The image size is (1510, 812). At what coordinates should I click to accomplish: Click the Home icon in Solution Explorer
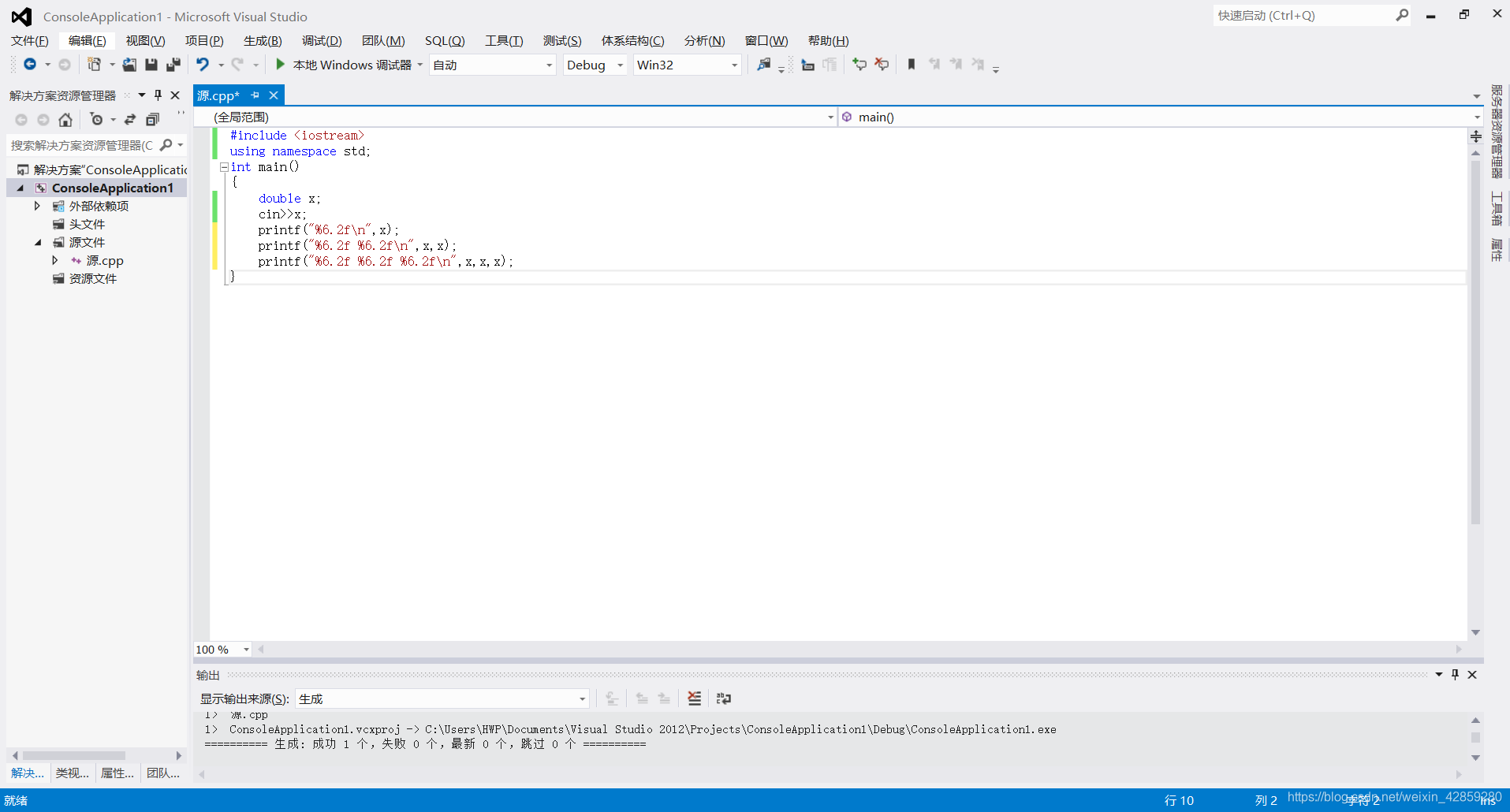(x=65, y=120)
